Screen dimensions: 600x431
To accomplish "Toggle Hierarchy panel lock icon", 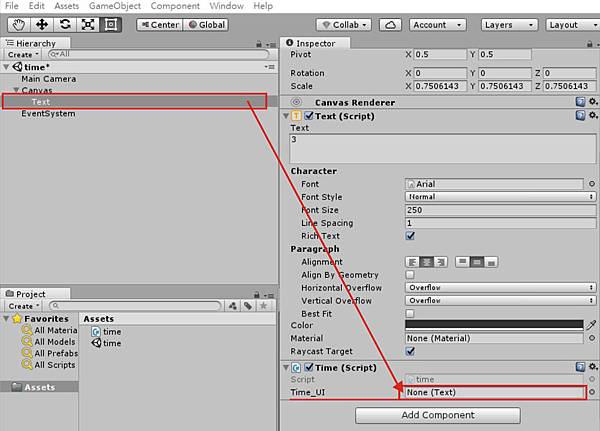I will tap(259, 44).
